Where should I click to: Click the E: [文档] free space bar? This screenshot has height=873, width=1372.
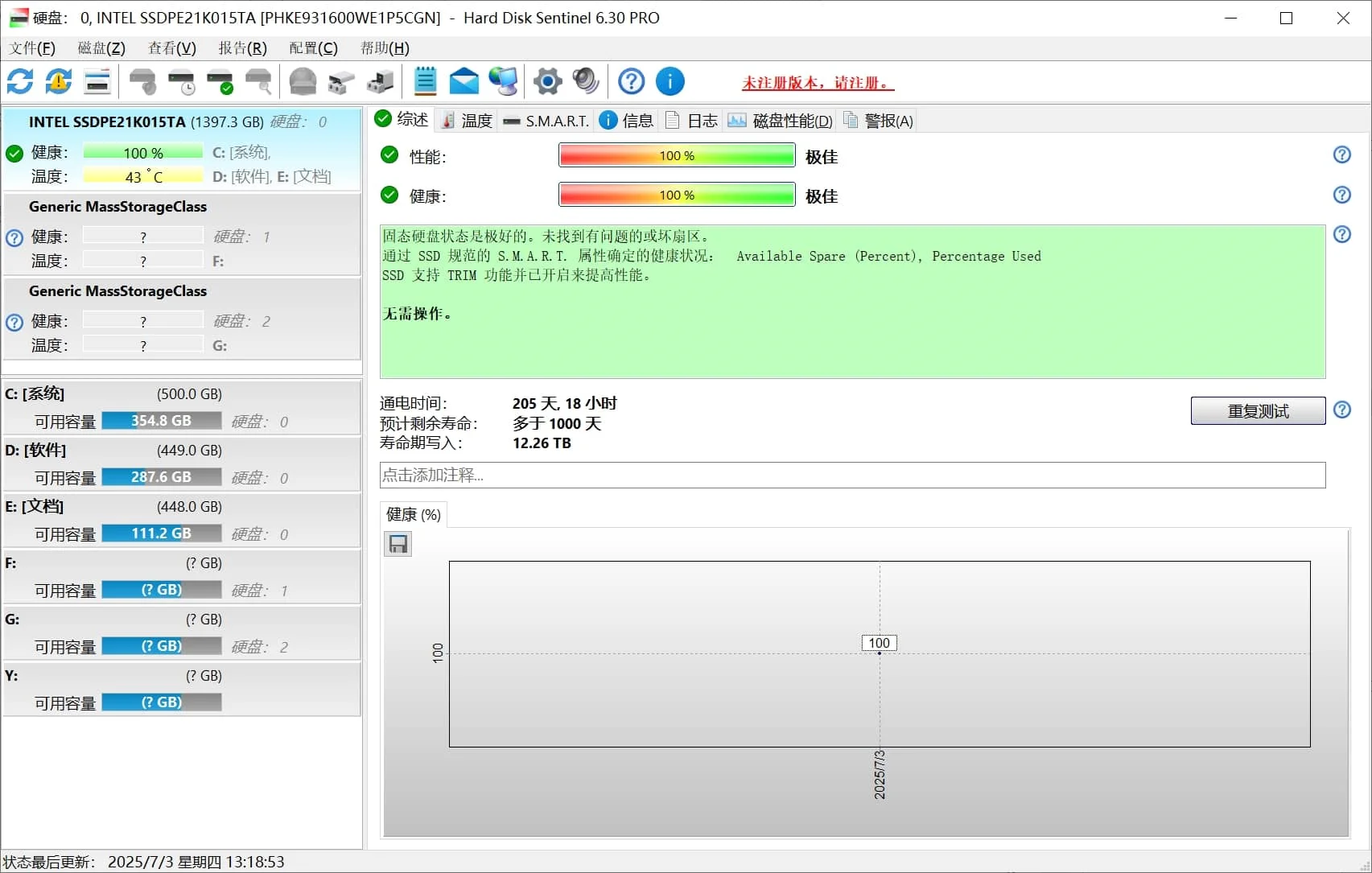pyautogui.click(x=161, y=533)
